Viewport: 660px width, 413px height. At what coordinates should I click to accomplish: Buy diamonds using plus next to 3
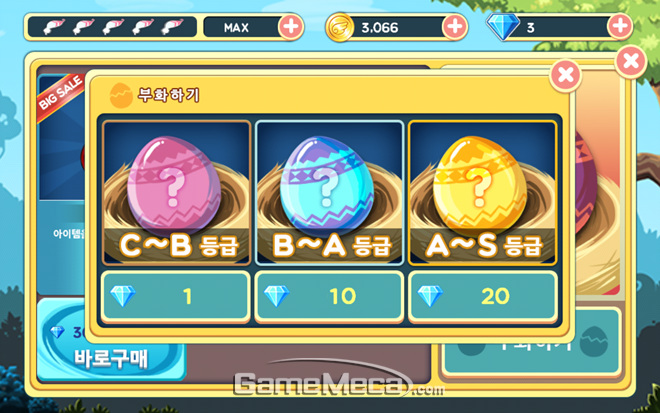[x=620, y=27]
